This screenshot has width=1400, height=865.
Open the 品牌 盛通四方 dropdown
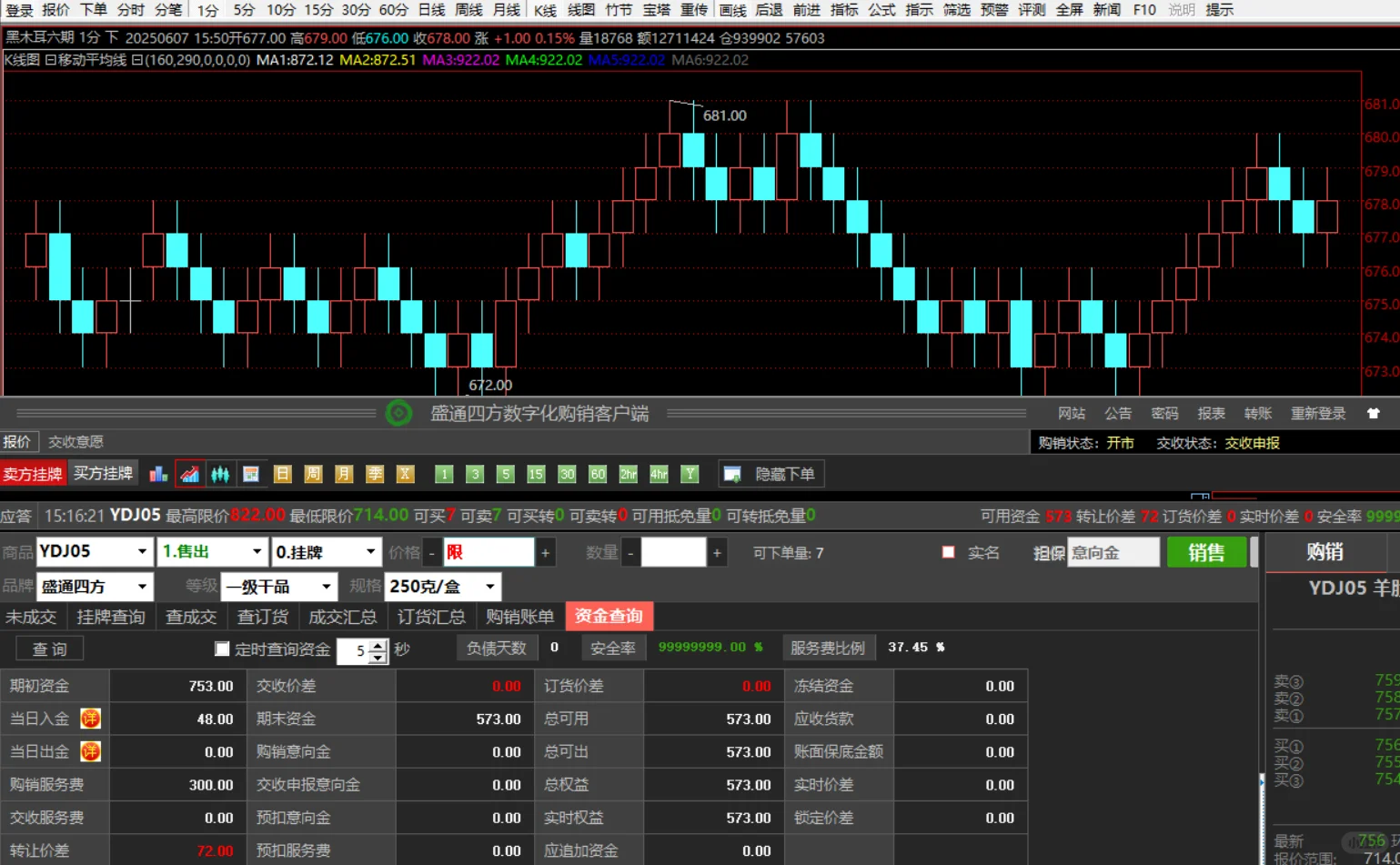point(95,587)
